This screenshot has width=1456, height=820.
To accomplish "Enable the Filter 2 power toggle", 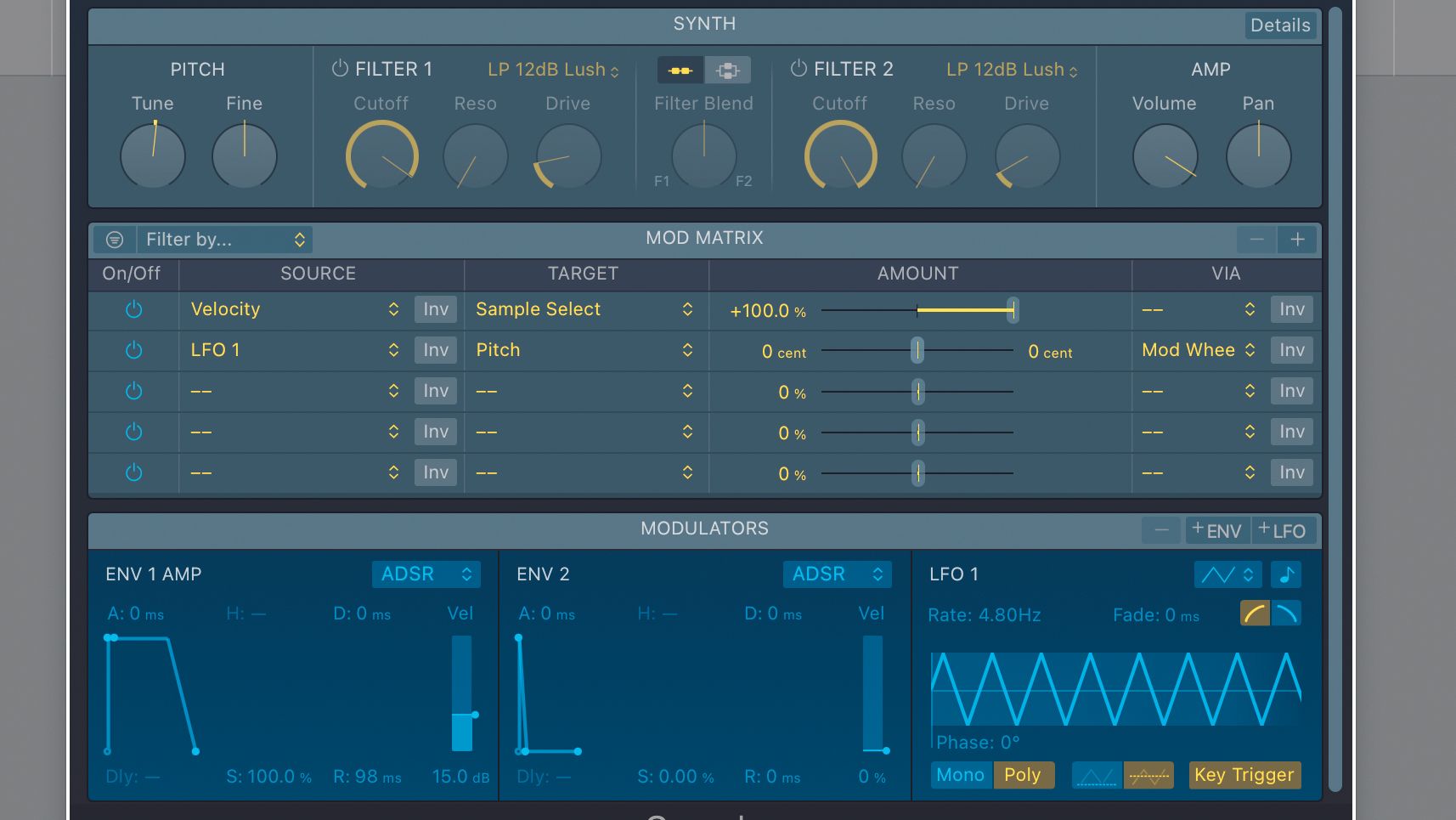I will point(799,69).
